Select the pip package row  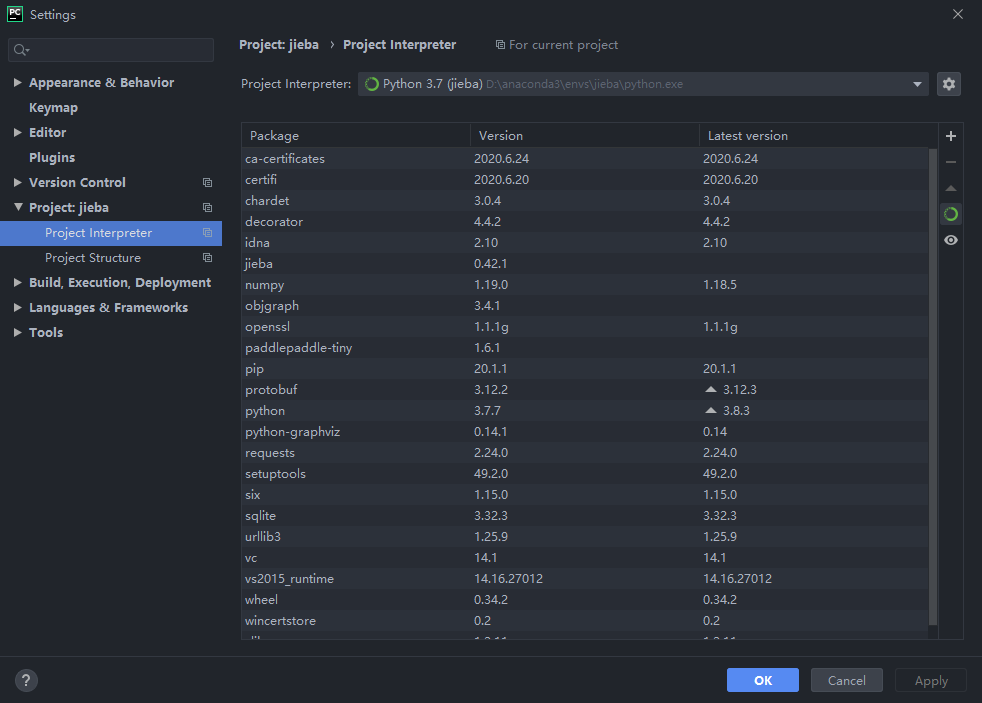tap(585, 369)
